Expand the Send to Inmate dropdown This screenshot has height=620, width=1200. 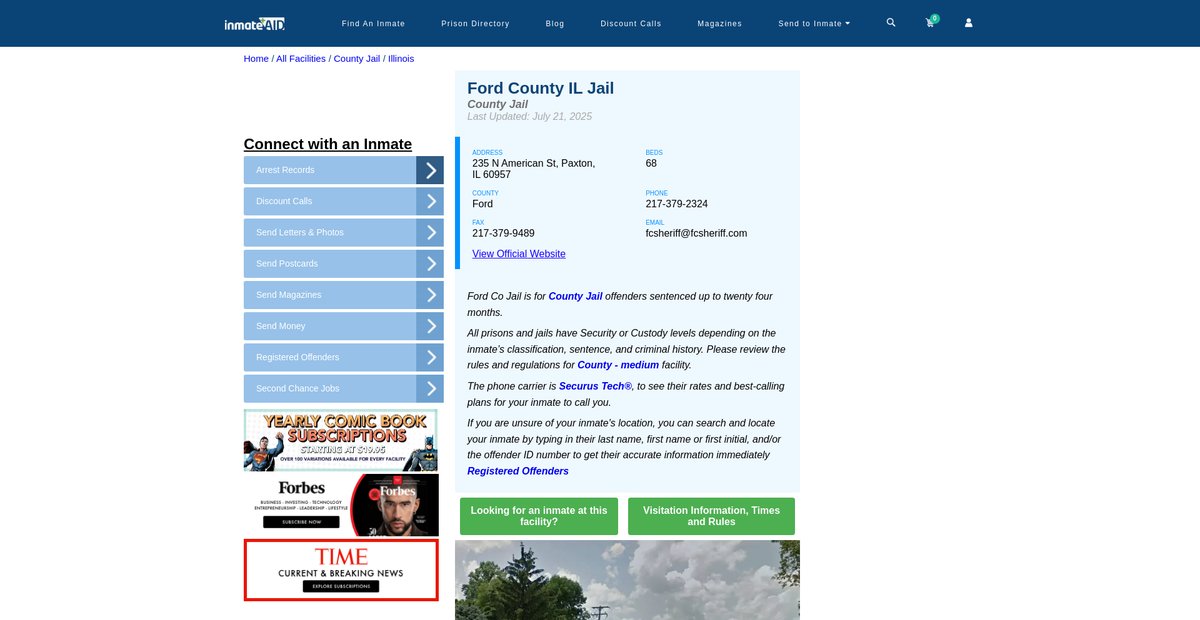click(x=814, y=23)
